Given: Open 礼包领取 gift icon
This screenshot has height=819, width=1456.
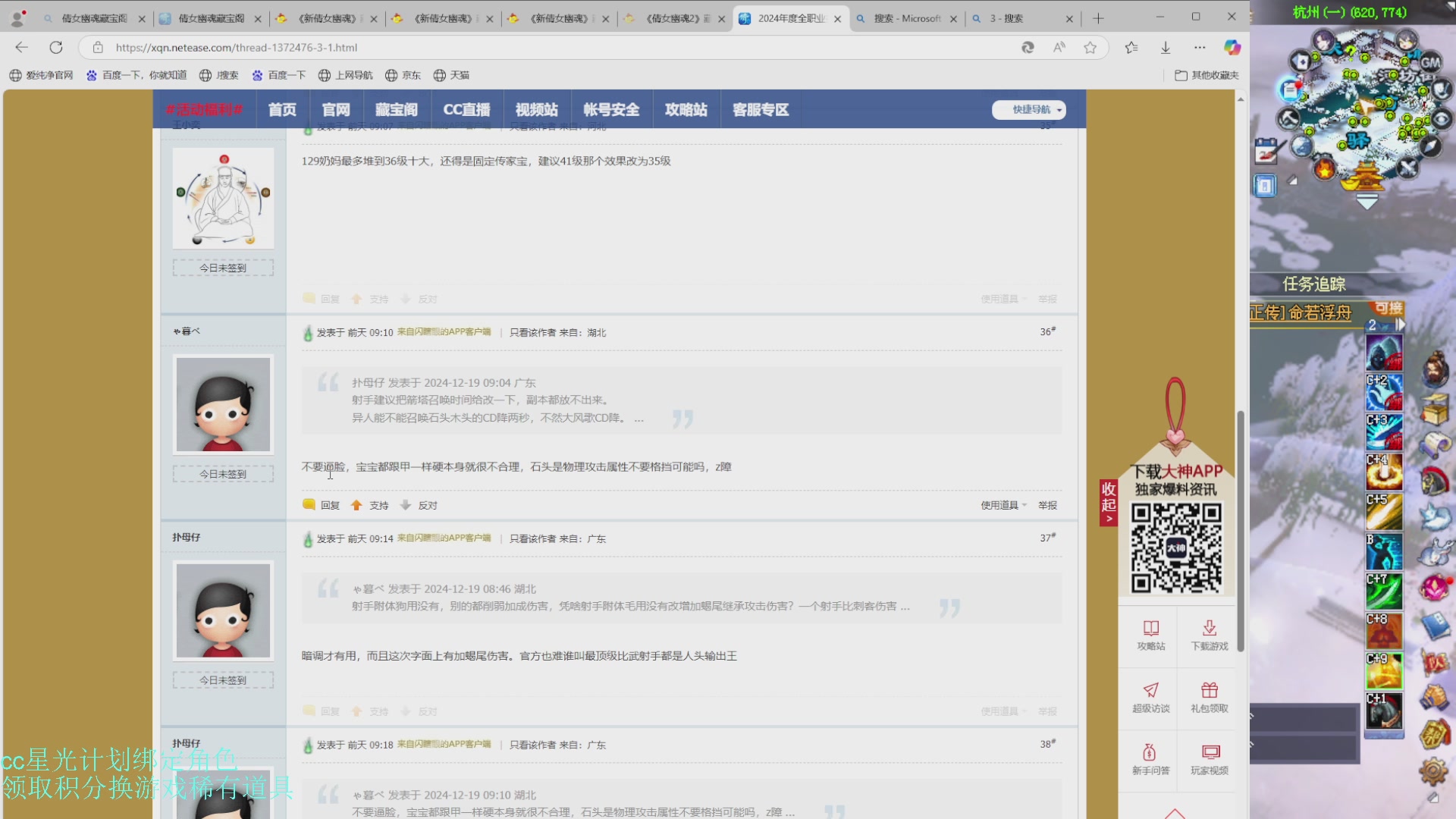Looking at the screenshot, I should [1209, 697].
